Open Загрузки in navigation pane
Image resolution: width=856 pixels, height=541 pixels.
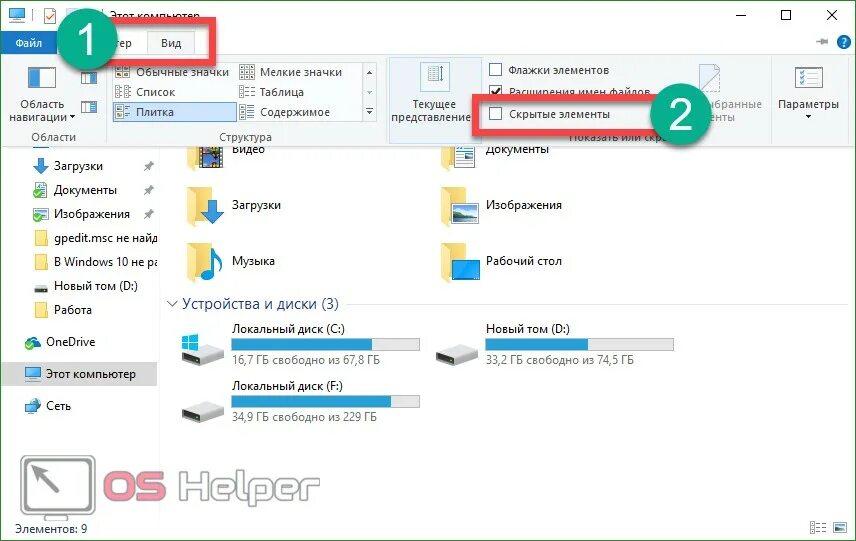click(78, 166)
